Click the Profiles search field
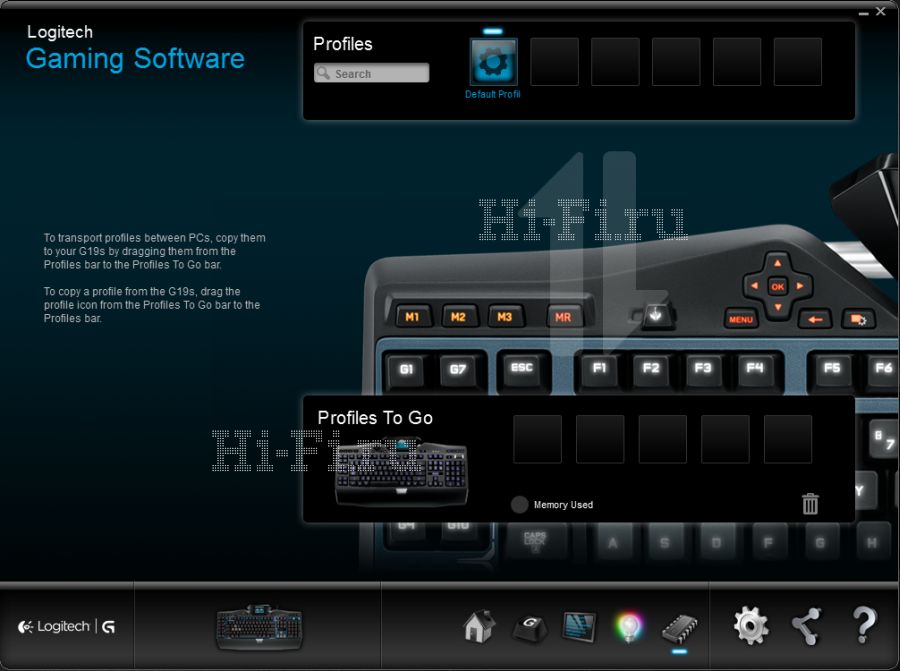Image resolution: width=900 pixels, height=671 pixels. pos(378,74)
